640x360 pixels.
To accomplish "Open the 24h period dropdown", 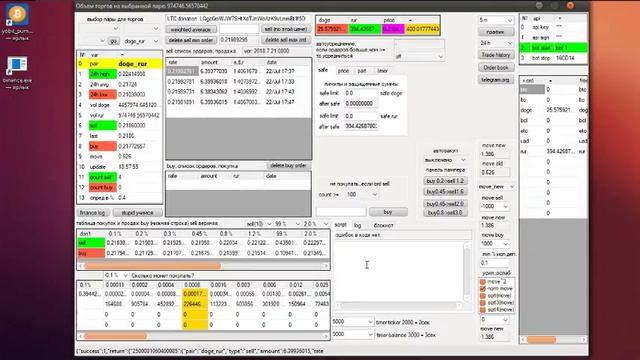I will click(x=496, y=43).
